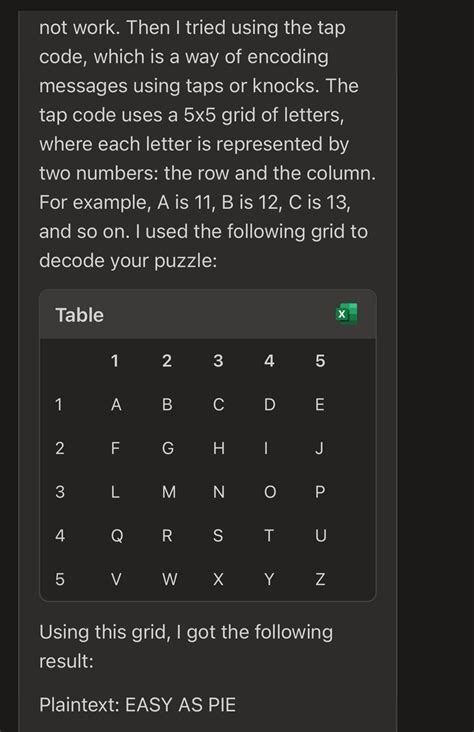Click the cell containing letter A
This screenshot has height=732, width=474.
(116, 405)
